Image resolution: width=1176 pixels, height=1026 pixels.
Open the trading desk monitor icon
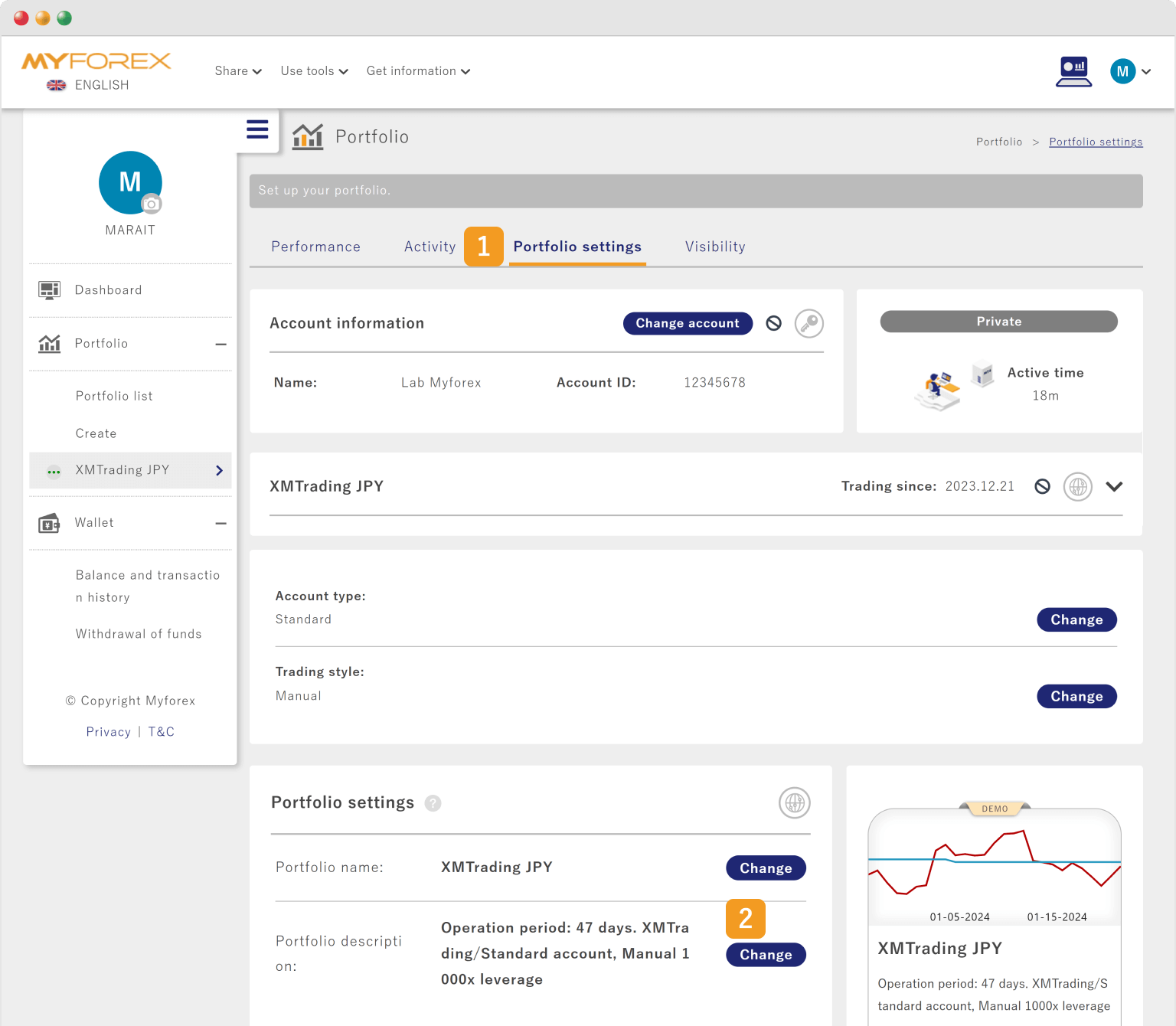(1073, 72)
